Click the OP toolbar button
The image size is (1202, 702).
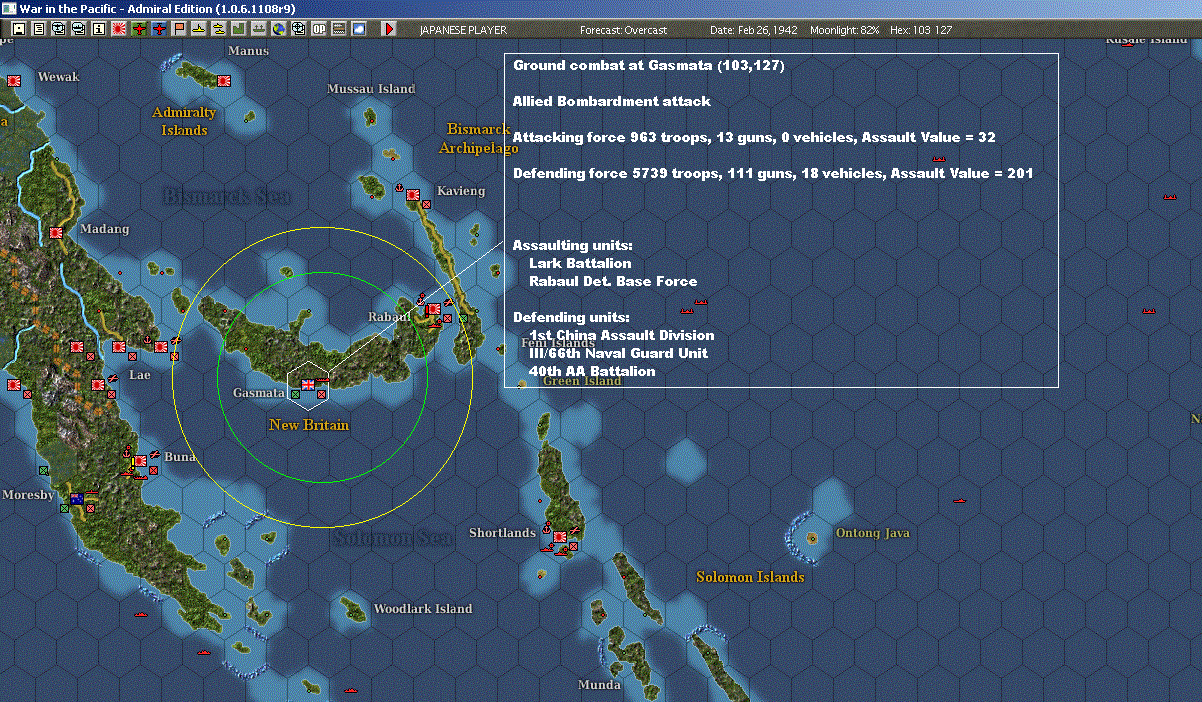coord(319,29)
